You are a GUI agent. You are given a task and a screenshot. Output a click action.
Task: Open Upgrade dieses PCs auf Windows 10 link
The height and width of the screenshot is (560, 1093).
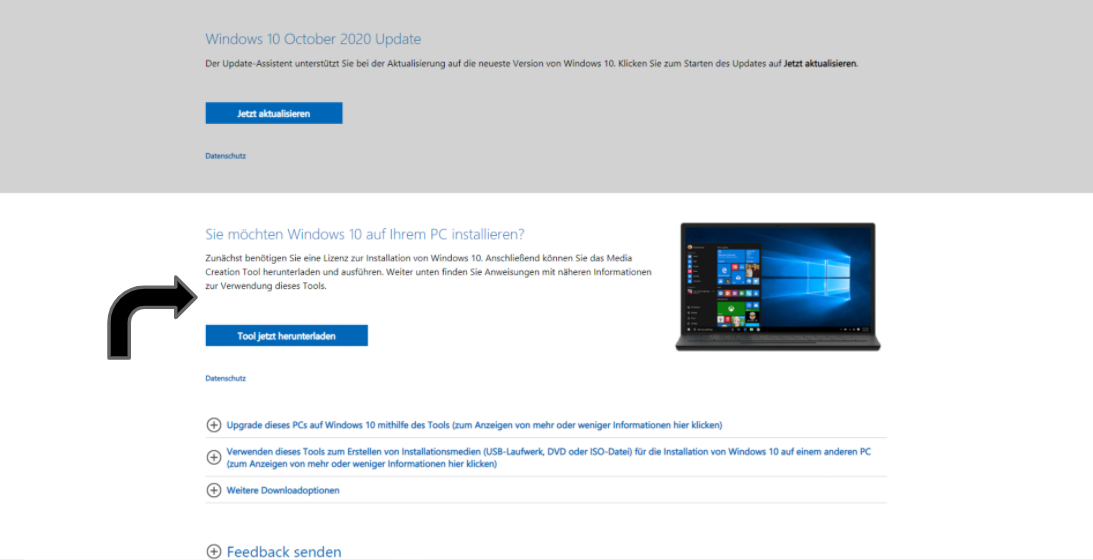coord(475,425)
